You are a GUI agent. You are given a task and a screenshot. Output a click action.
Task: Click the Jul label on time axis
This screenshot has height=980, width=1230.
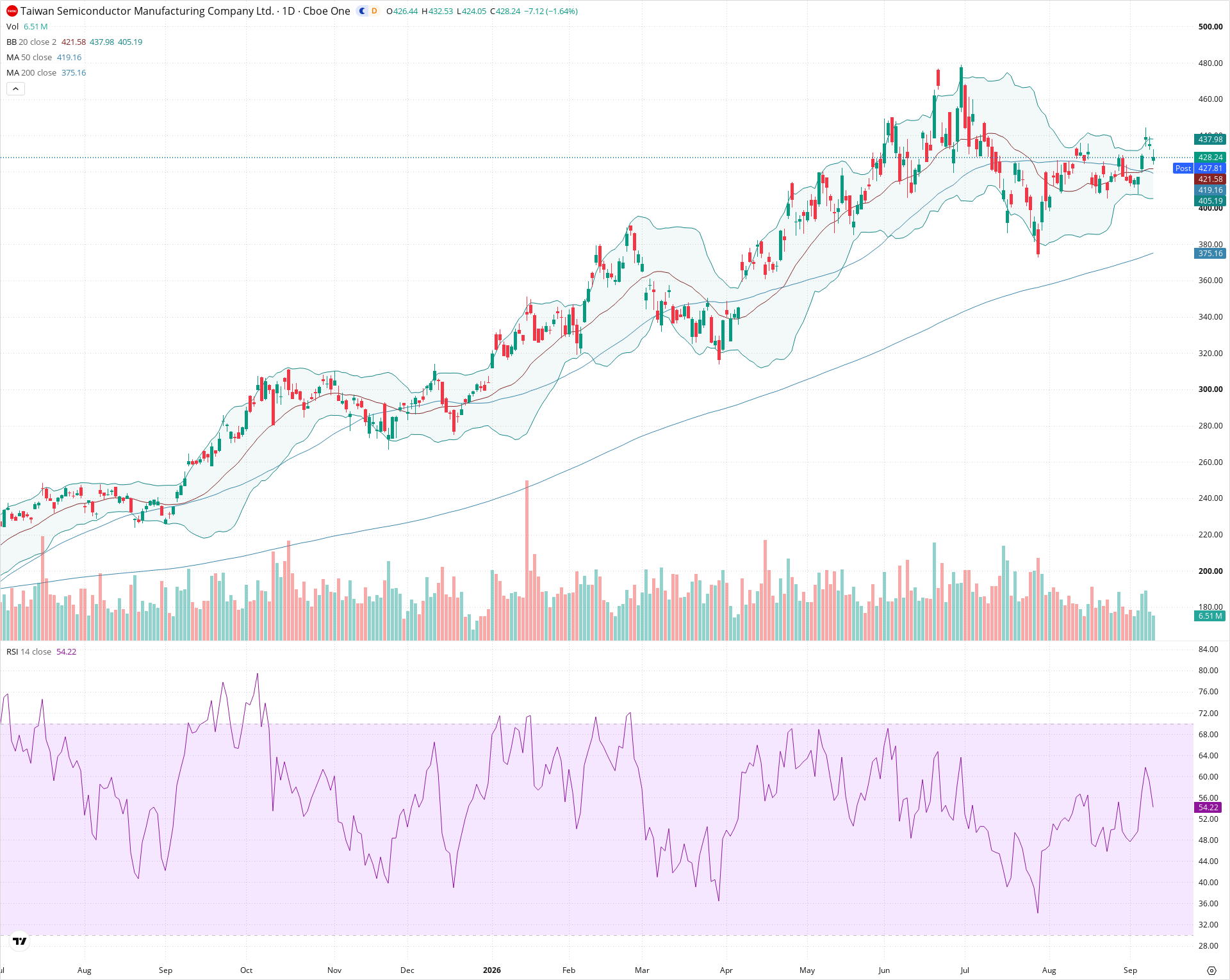[x=965, y=970]
